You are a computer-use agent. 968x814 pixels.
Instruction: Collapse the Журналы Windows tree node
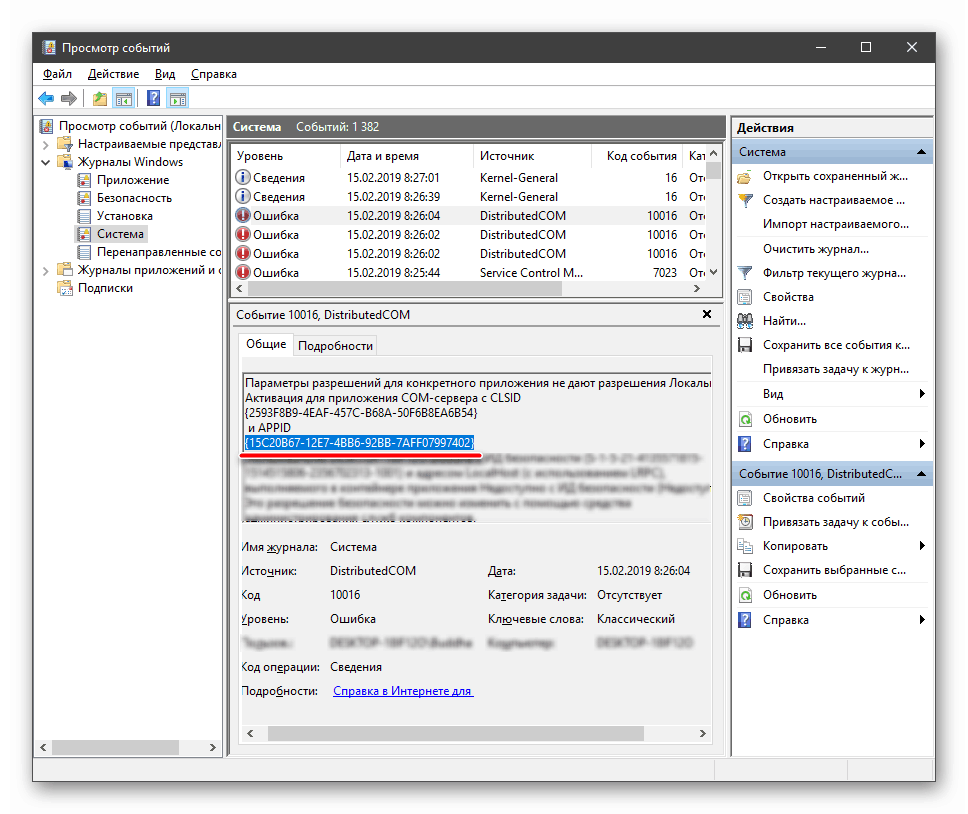coord(45,162)
